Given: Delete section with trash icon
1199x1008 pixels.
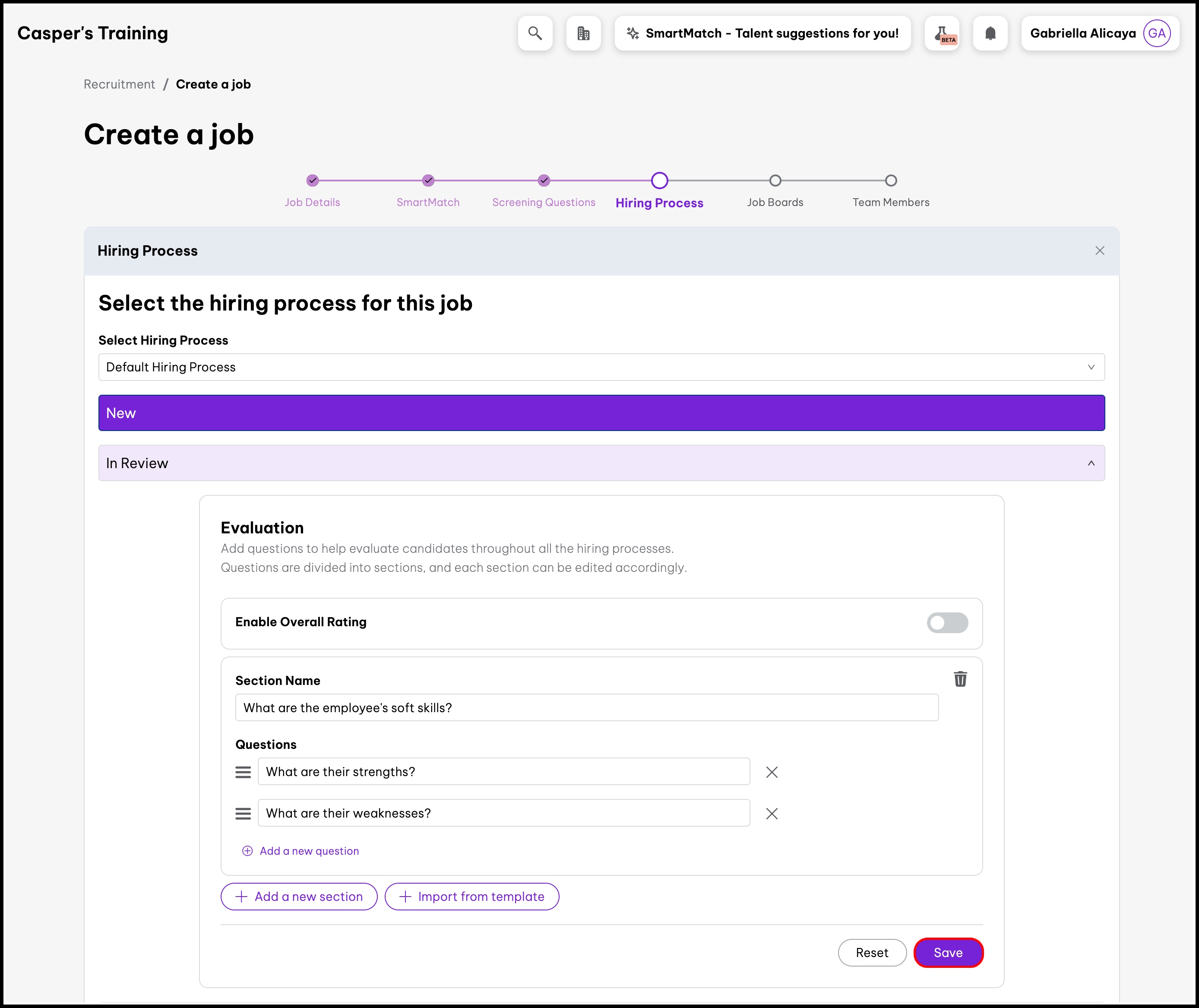Looking at the screenshot, I should (x=960, y=679).
